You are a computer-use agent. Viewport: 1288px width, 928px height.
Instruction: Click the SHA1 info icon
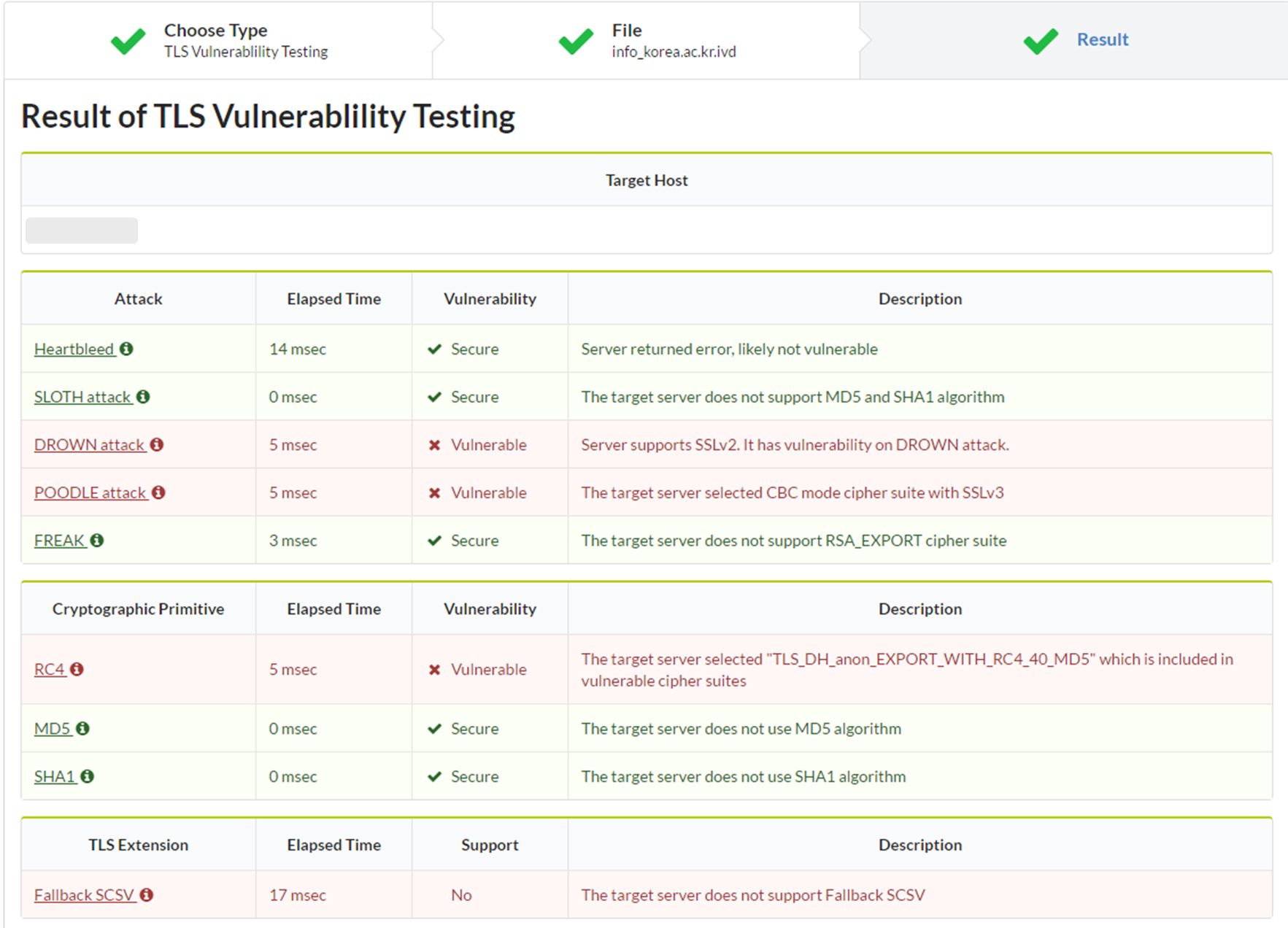(88, 776)
